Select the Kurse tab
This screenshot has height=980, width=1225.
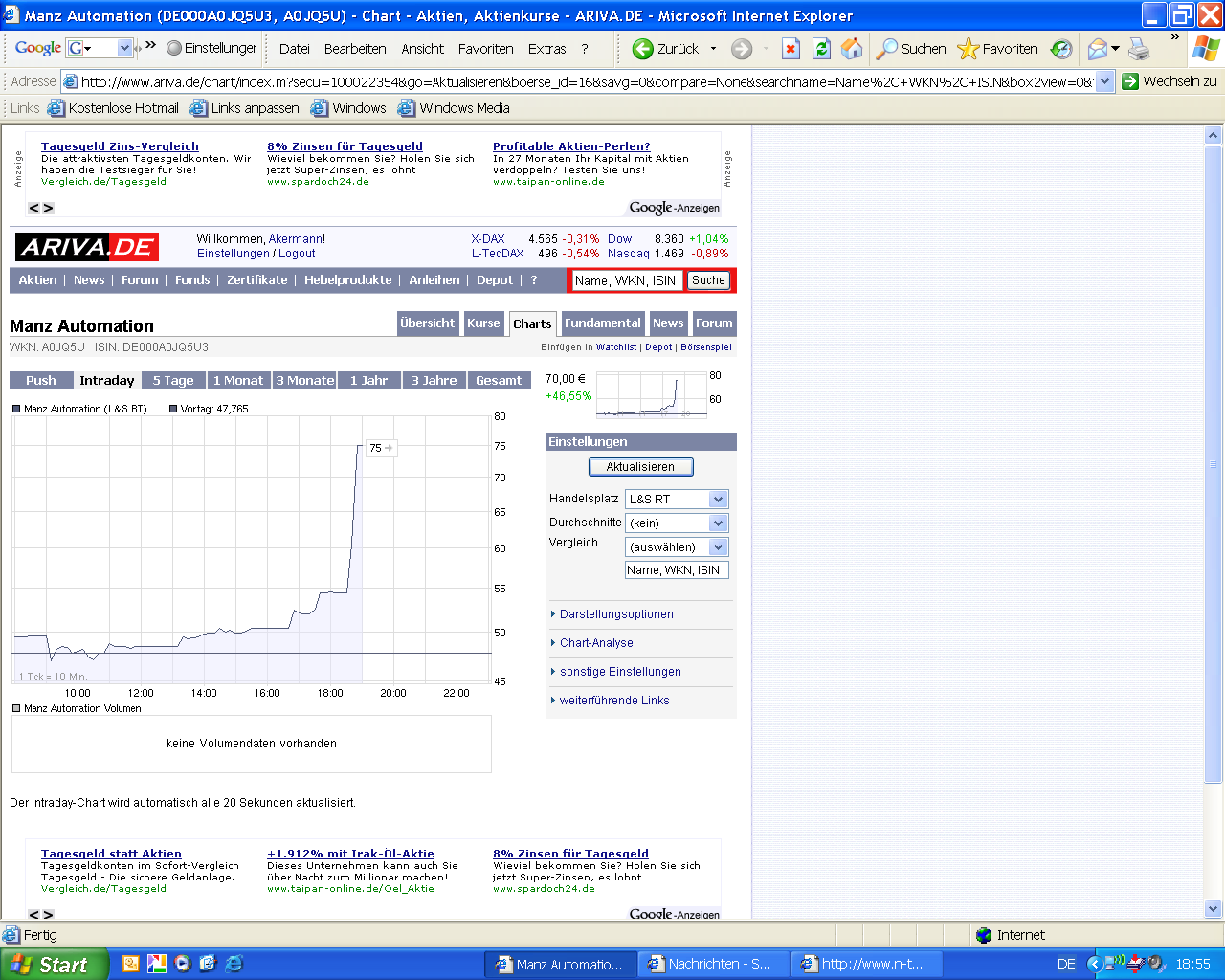pos(483,323)
